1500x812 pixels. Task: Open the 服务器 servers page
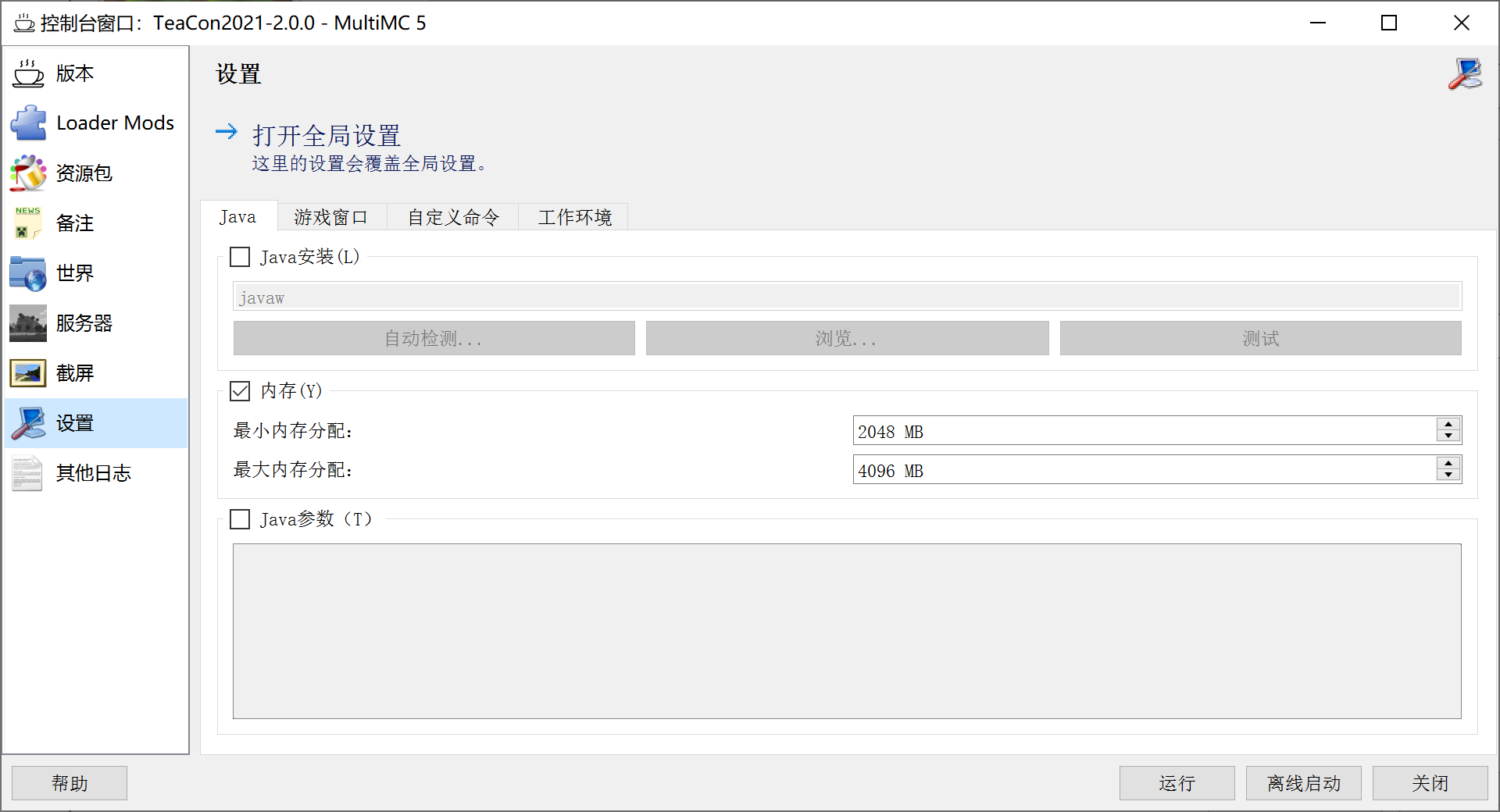coord(28,323)
